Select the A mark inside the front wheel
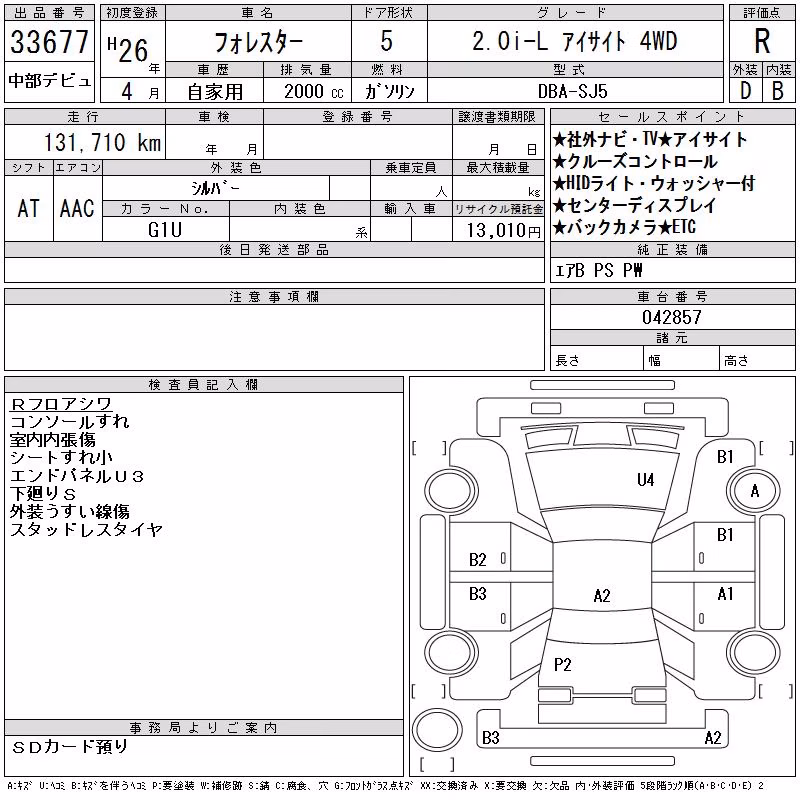This screenshot has width=800, height=800. [755, 491]
